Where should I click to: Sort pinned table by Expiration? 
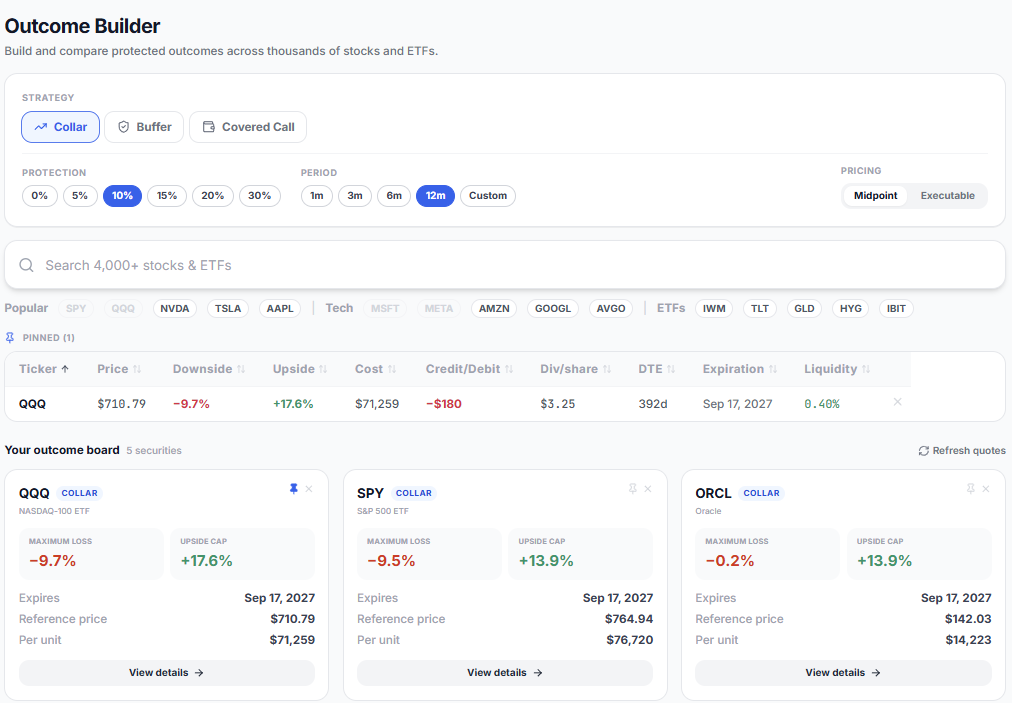pyautogui.click(x=740, y=369)
